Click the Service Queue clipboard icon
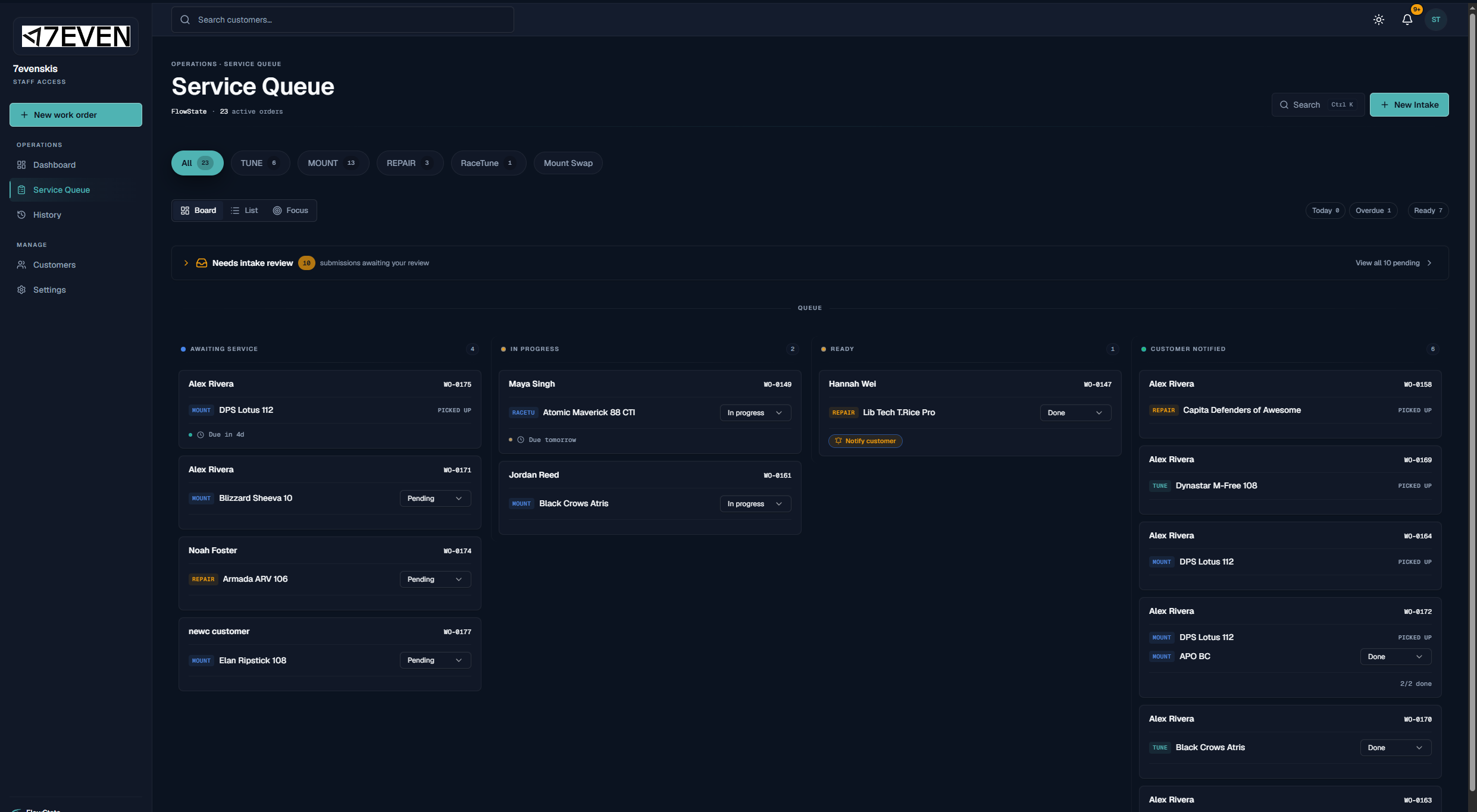Screen dimensions: 1477x812 coord(21,190)
